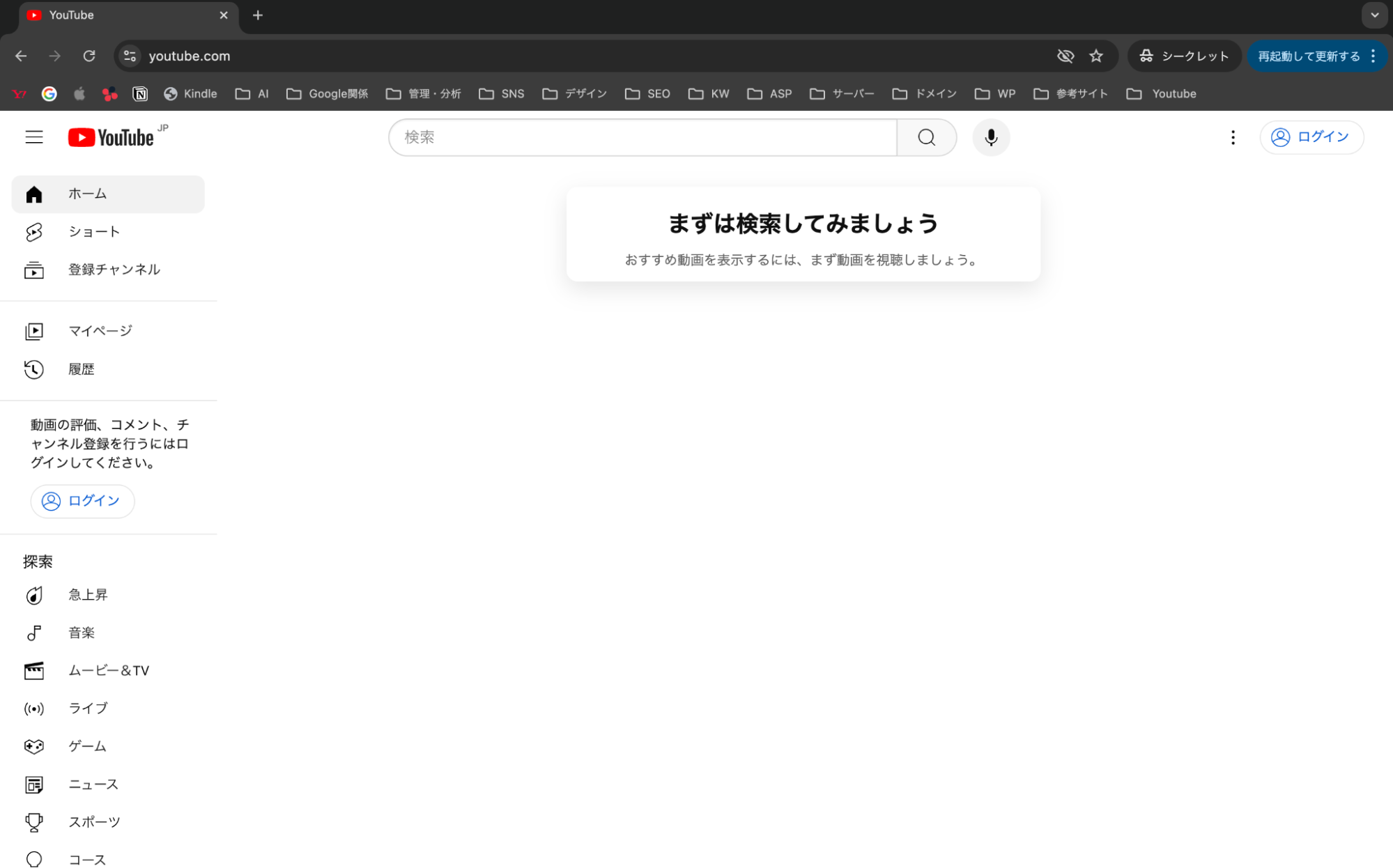The image size is (1393, 868).
Task: Toggle bookmark star in address bar
Action: coord(1096,56)
